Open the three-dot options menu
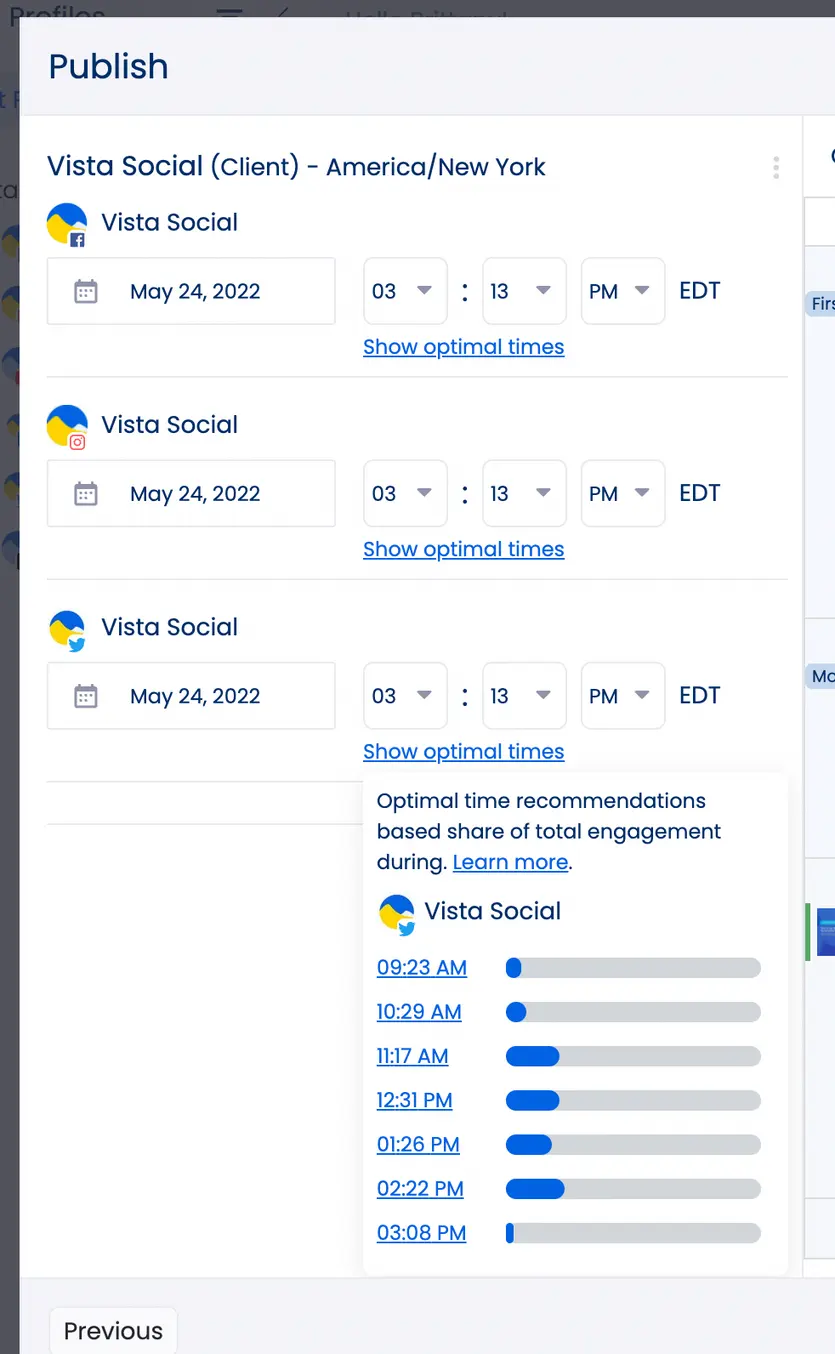The width and height of the screenshot is (835, 1354). click(x=776, y=168)
